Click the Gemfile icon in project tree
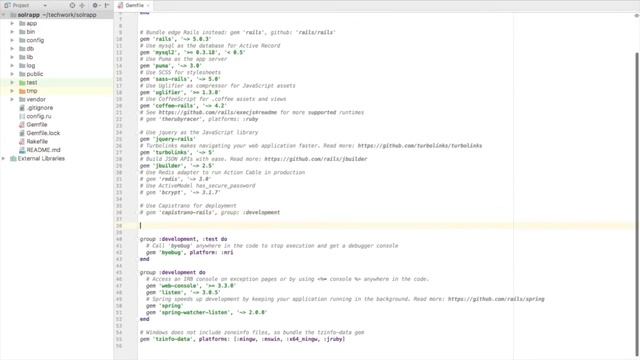Image resolution: width=640 pixels, height=360 pixels. [22, 124]
